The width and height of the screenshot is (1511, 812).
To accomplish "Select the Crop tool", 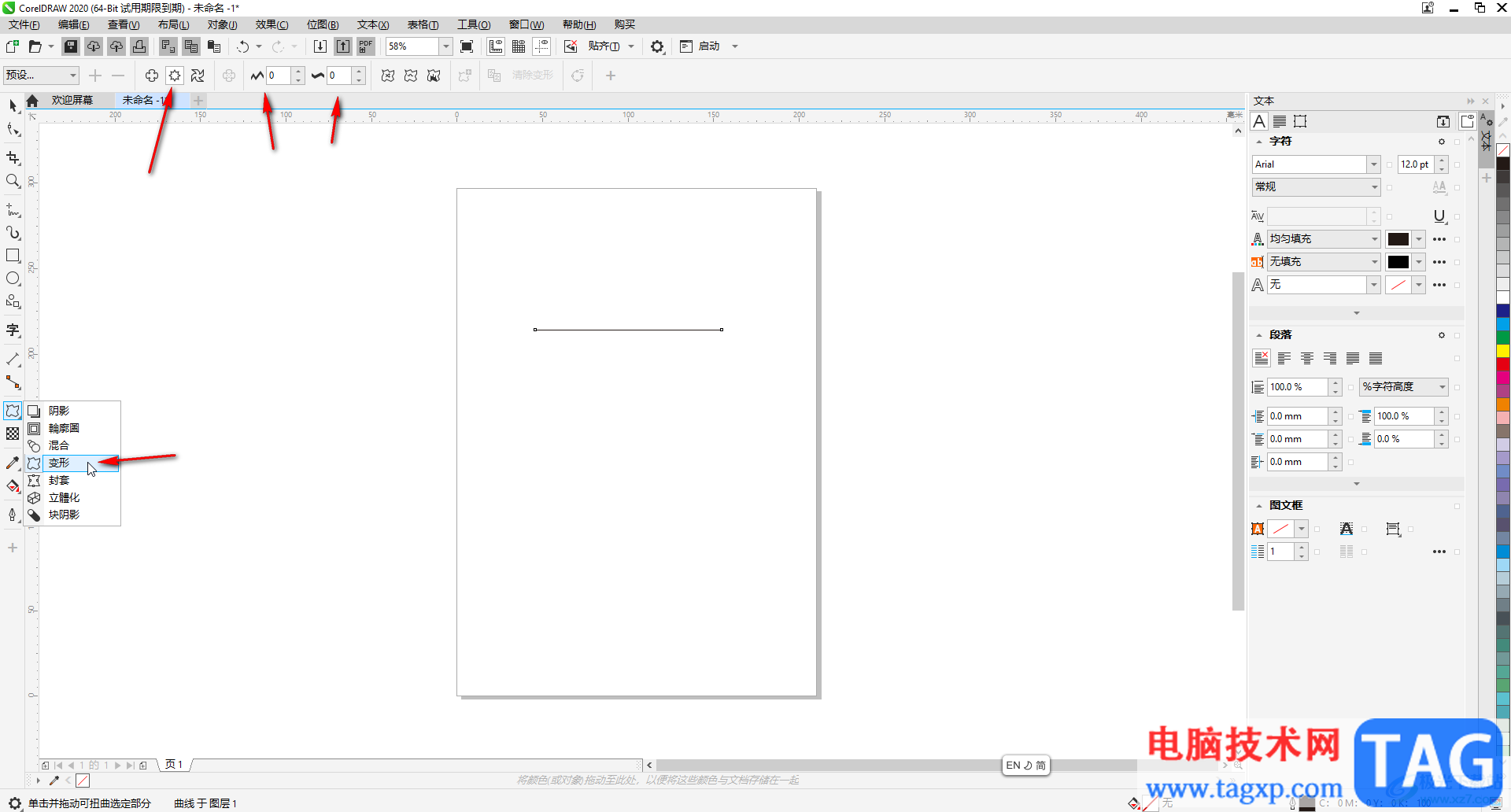I will pyautogui.click(x=13, y=158).
